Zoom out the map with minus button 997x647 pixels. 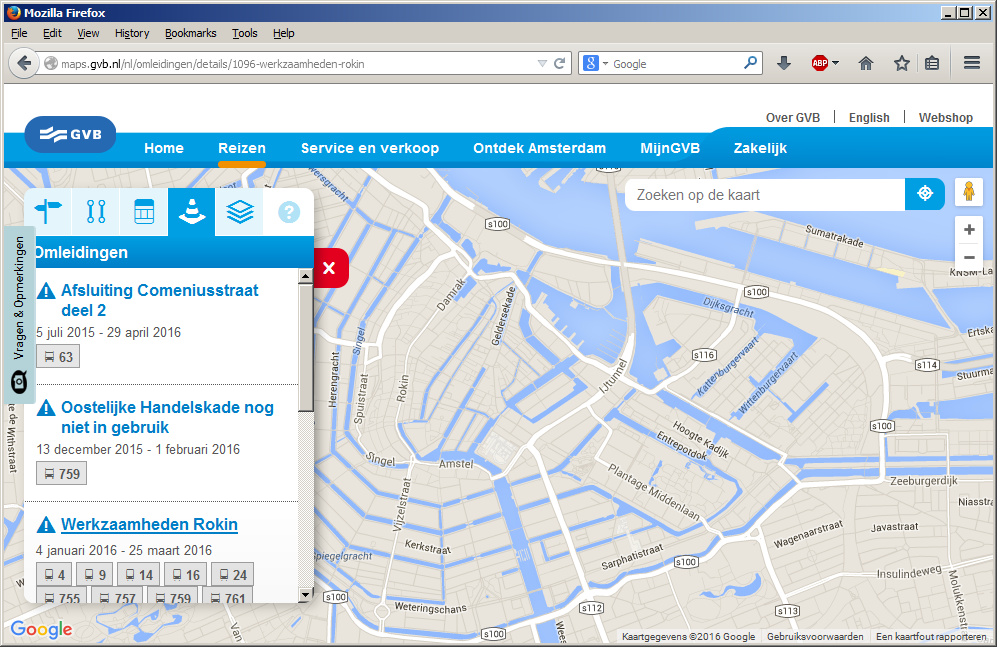tap(969, 257)
